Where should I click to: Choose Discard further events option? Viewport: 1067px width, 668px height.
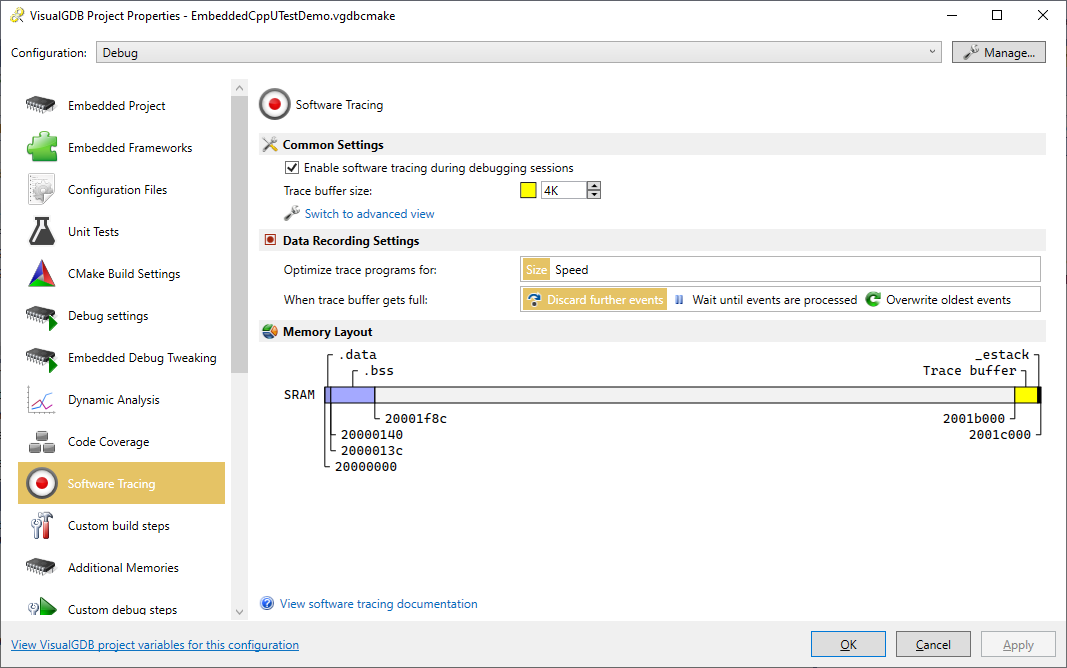595,299
